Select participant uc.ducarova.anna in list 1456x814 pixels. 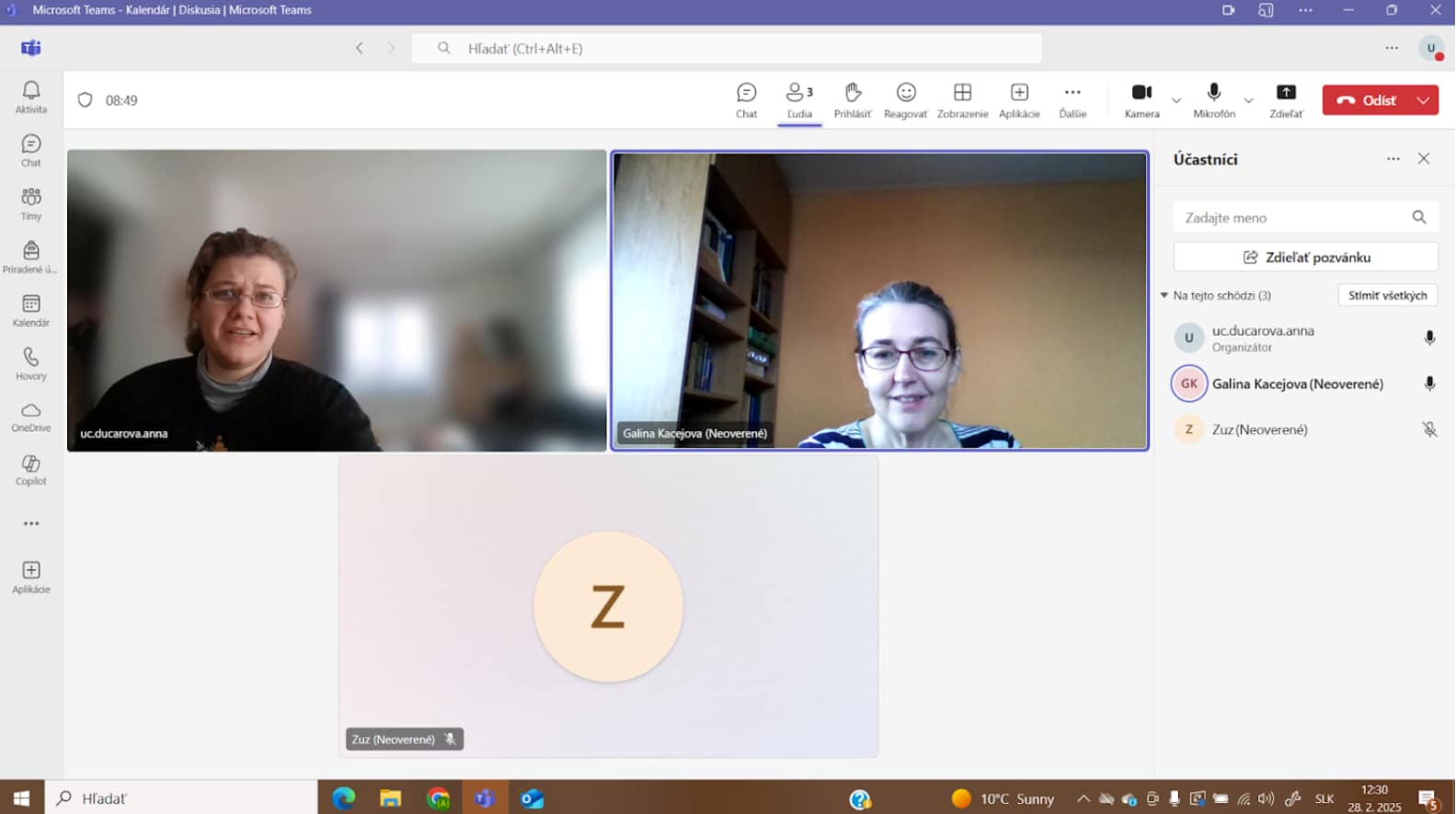click(1305, 338)
